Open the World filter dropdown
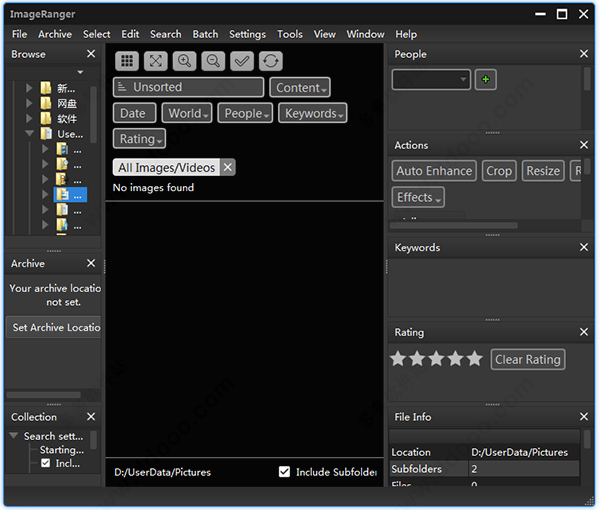 (x=187, y=113)
